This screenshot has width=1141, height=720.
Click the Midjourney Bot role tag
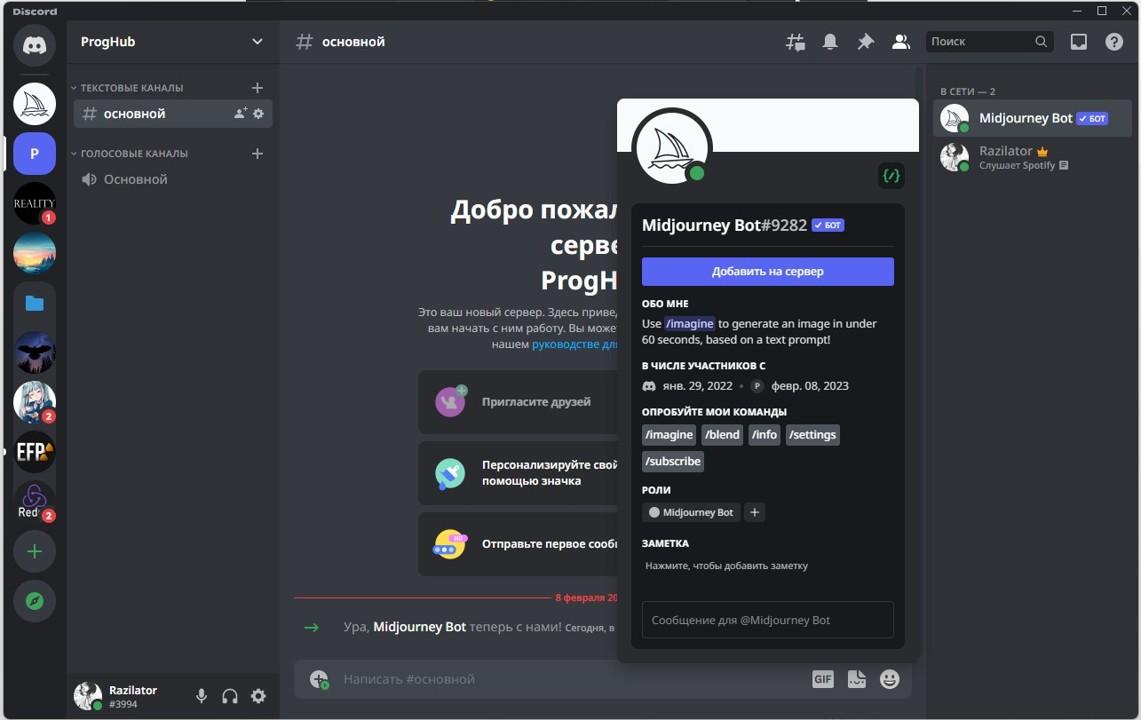[691, 513]
